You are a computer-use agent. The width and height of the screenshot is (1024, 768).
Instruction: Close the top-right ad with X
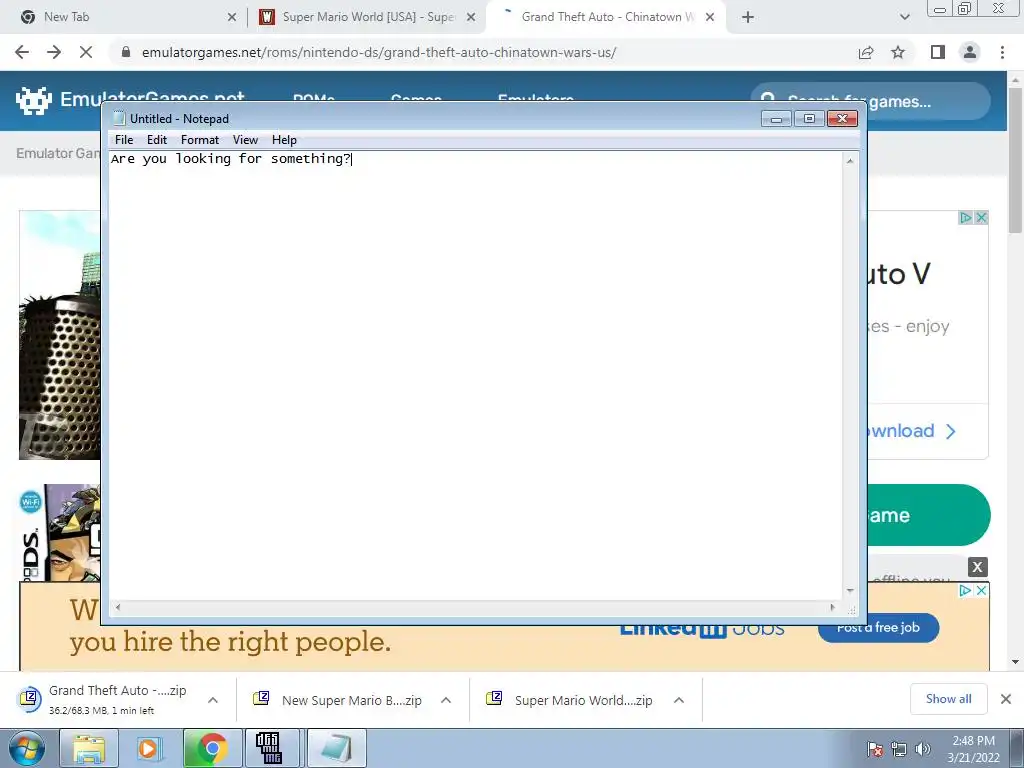tap(981, 217)
